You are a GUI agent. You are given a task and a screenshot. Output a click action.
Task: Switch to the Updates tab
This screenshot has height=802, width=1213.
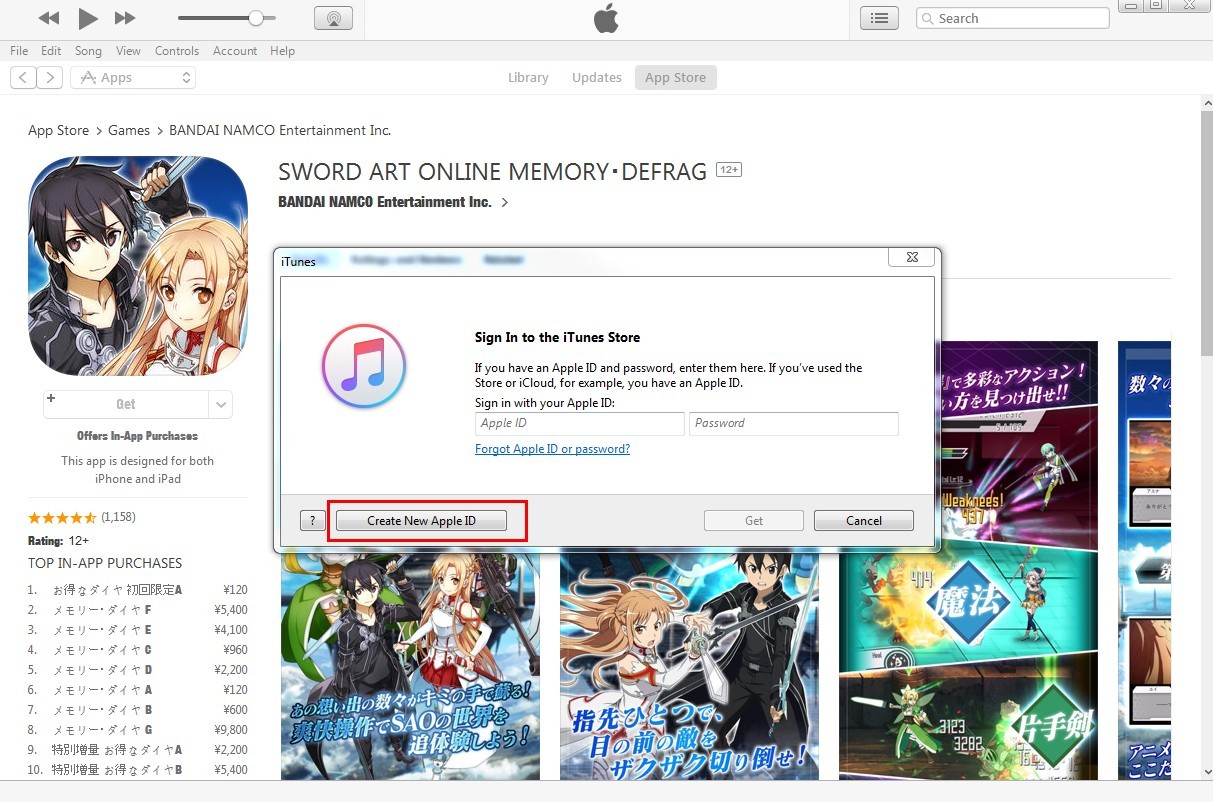pyautogui.click(x=597, y=77)
